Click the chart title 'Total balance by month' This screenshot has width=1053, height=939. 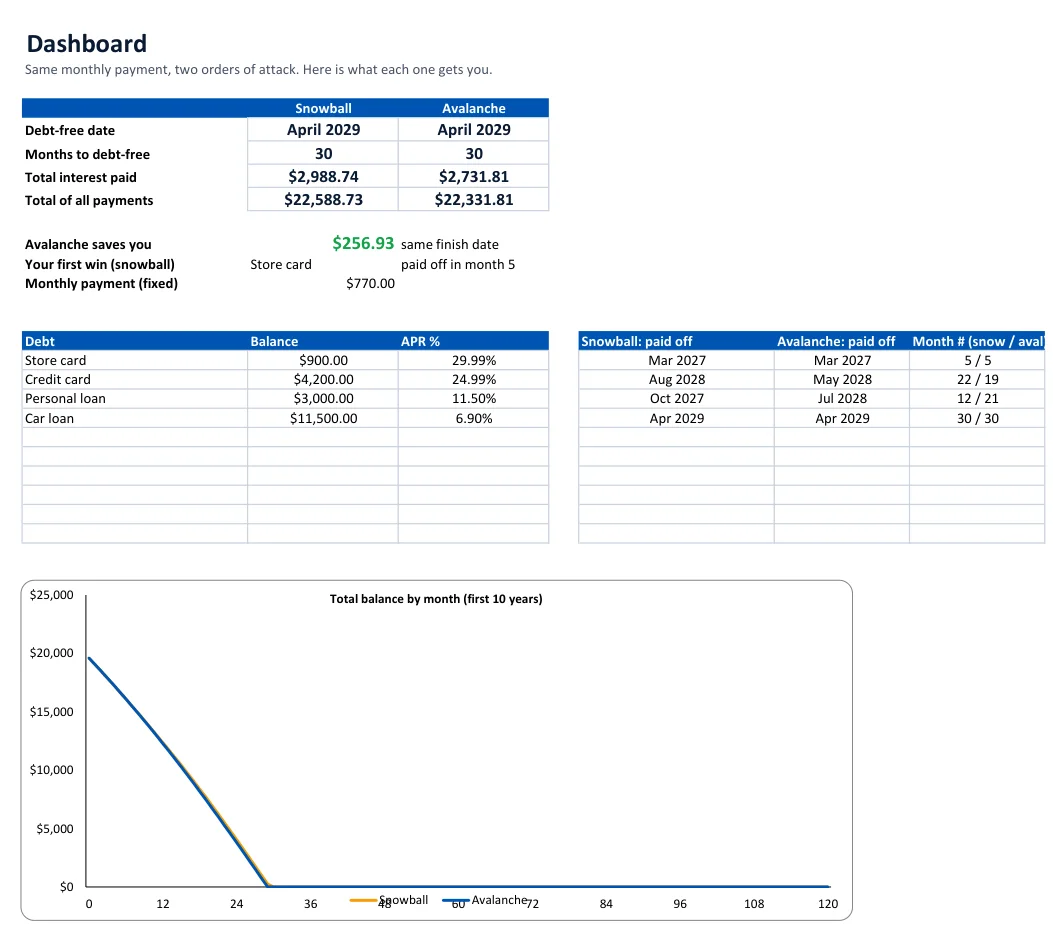point(436,599)
